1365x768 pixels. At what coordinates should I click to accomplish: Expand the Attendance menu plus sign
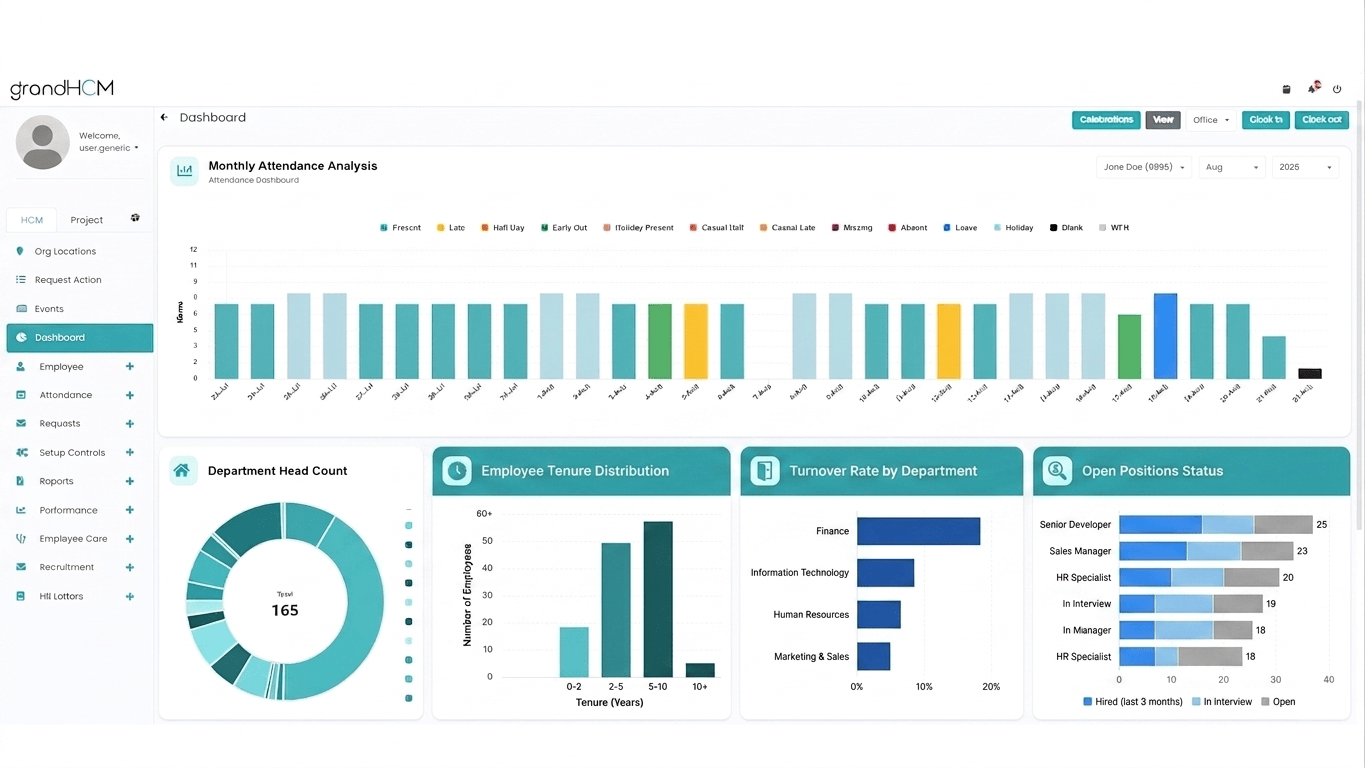(130, 395)
